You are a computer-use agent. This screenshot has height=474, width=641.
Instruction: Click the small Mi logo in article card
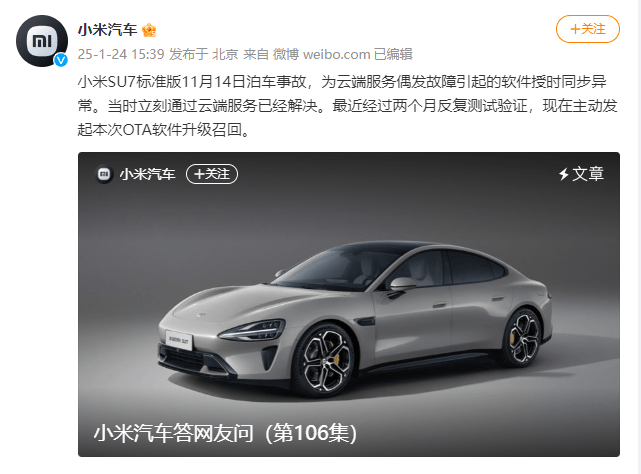click(104, 174)
